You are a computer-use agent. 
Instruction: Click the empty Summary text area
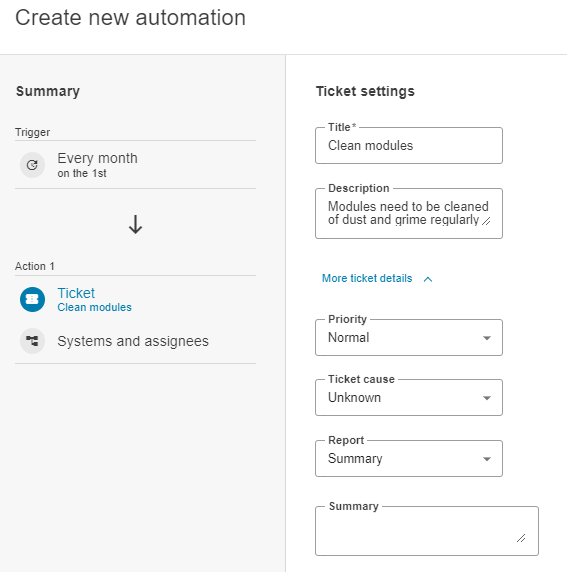coord(427,531)
